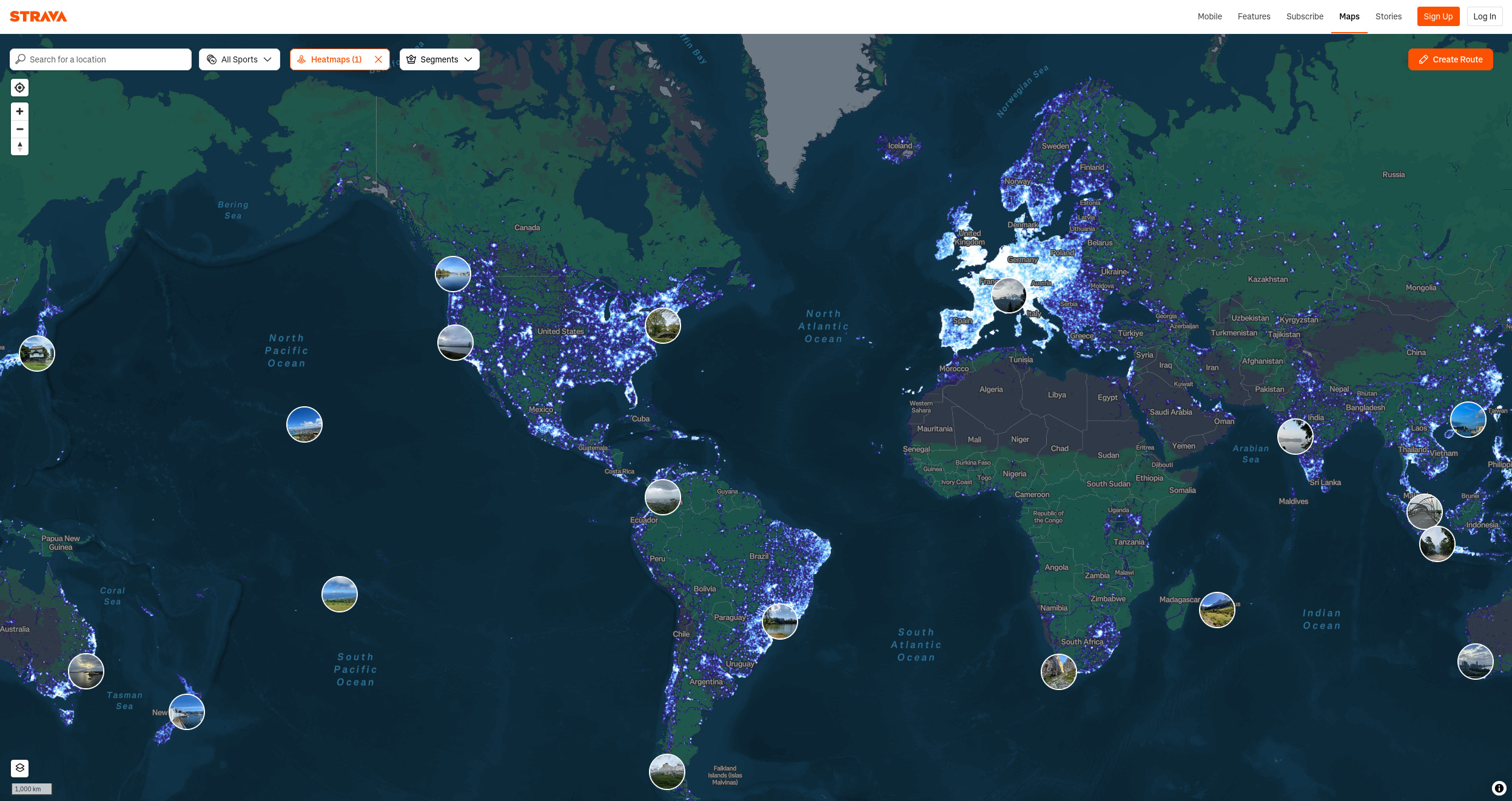The image size is (1512, 801).
Task: Open photo marker on India's west coast
Action: [1295, 437]
